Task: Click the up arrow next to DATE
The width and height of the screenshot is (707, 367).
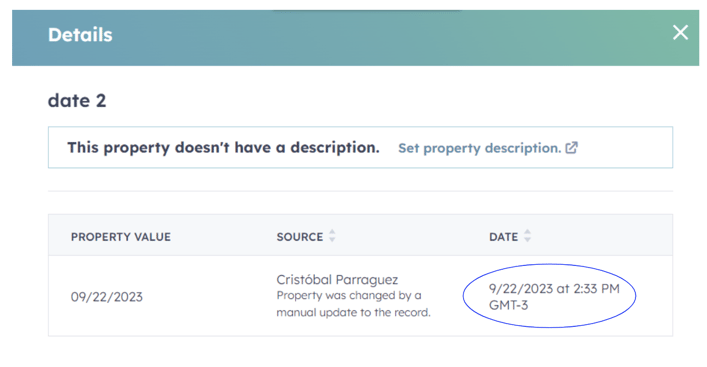Action: (x=527, y=232)
